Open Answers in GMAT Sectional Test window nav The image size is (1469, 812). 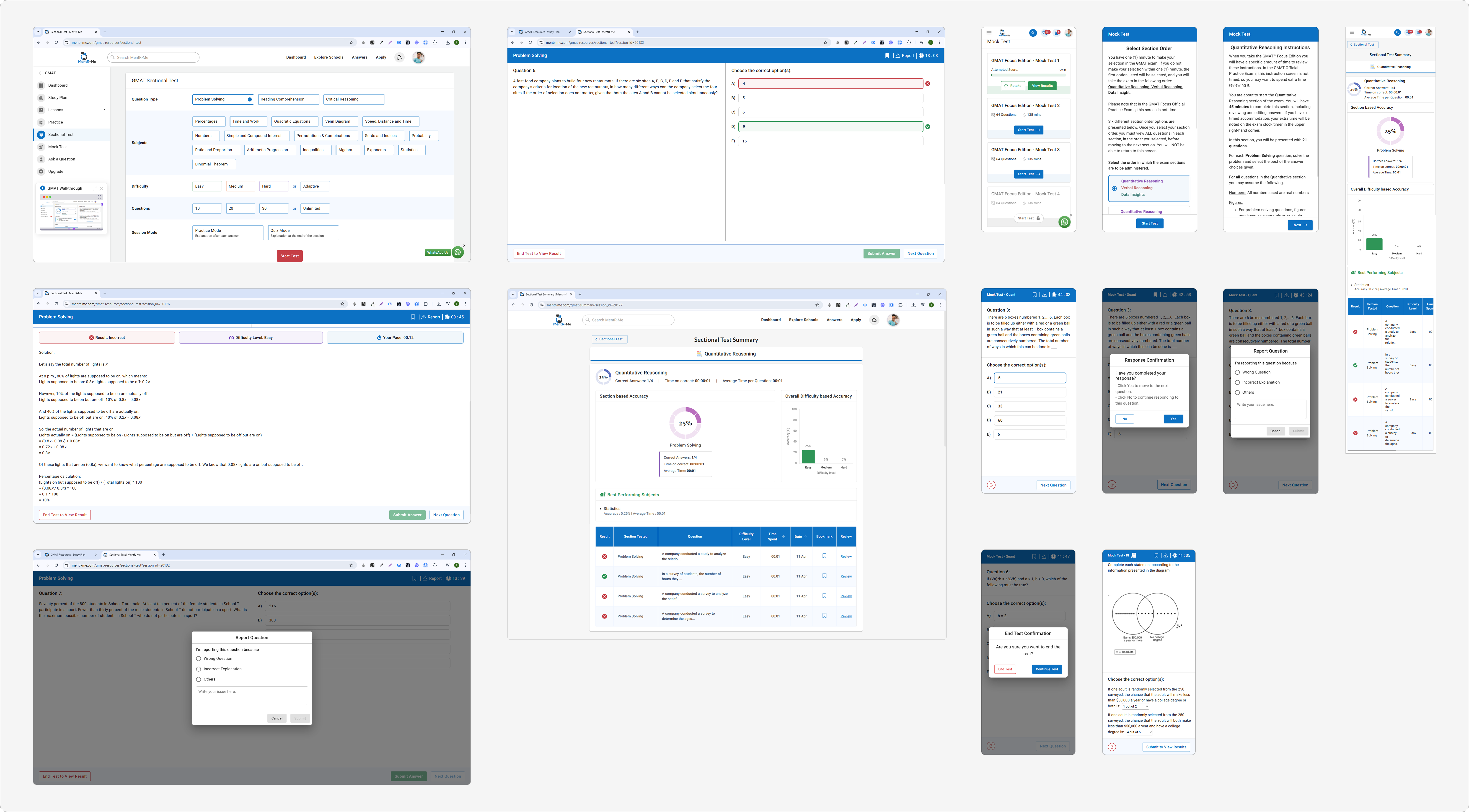click(x=360, y=58)
